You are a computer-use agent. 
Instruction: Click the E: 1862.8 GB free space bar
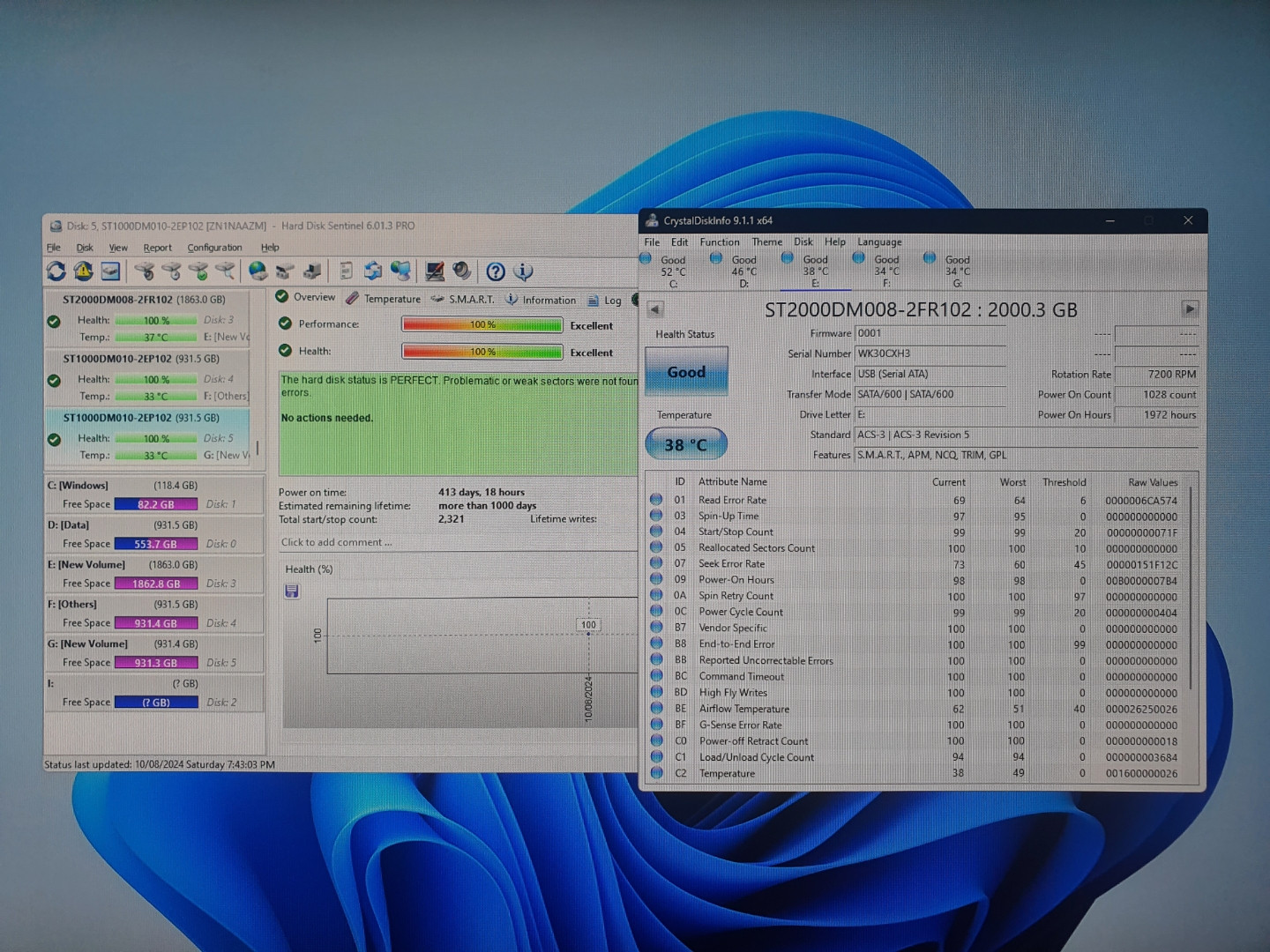[x=156, y=584]
